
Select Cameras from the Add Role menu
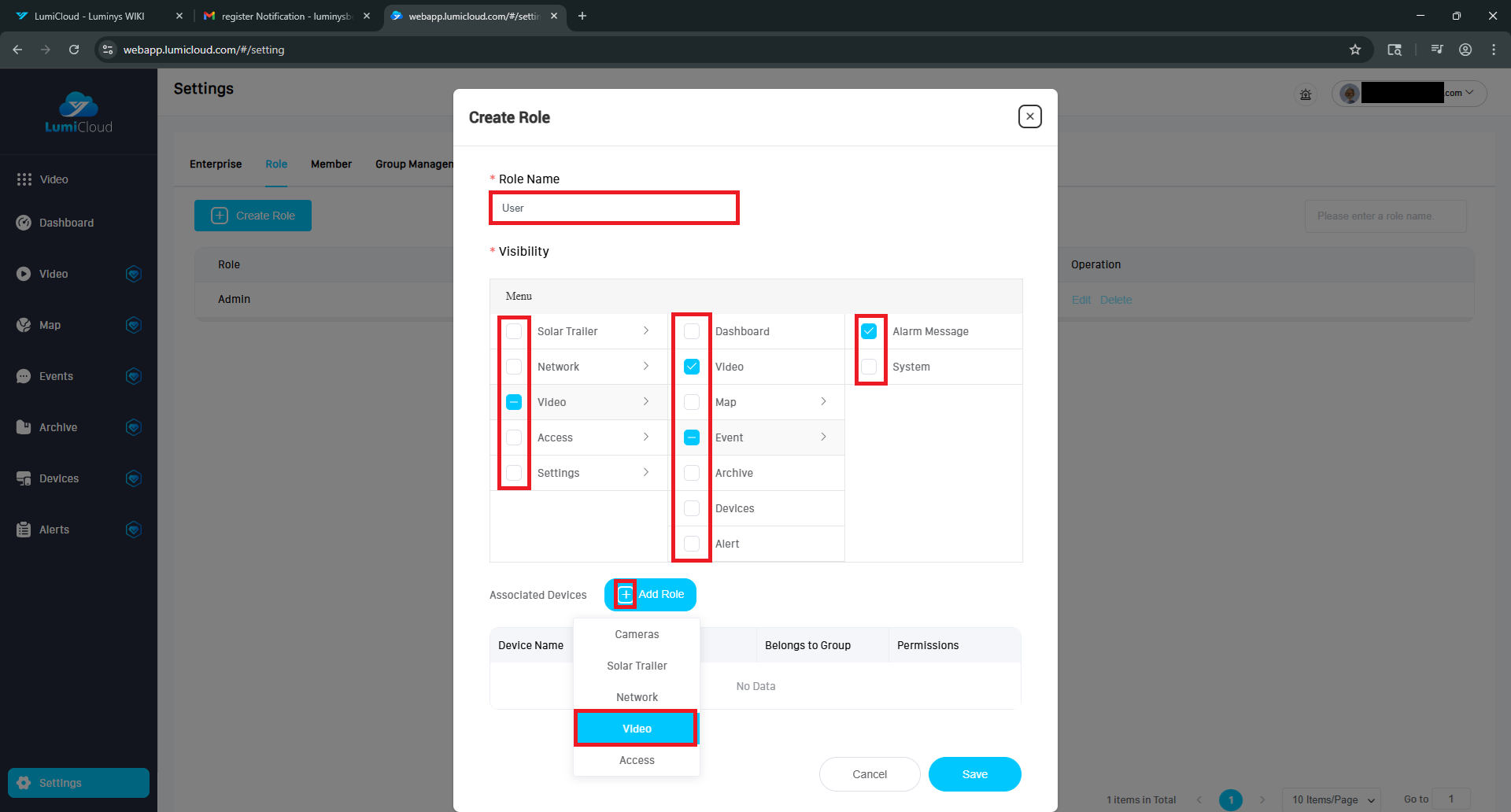point(637,634)
